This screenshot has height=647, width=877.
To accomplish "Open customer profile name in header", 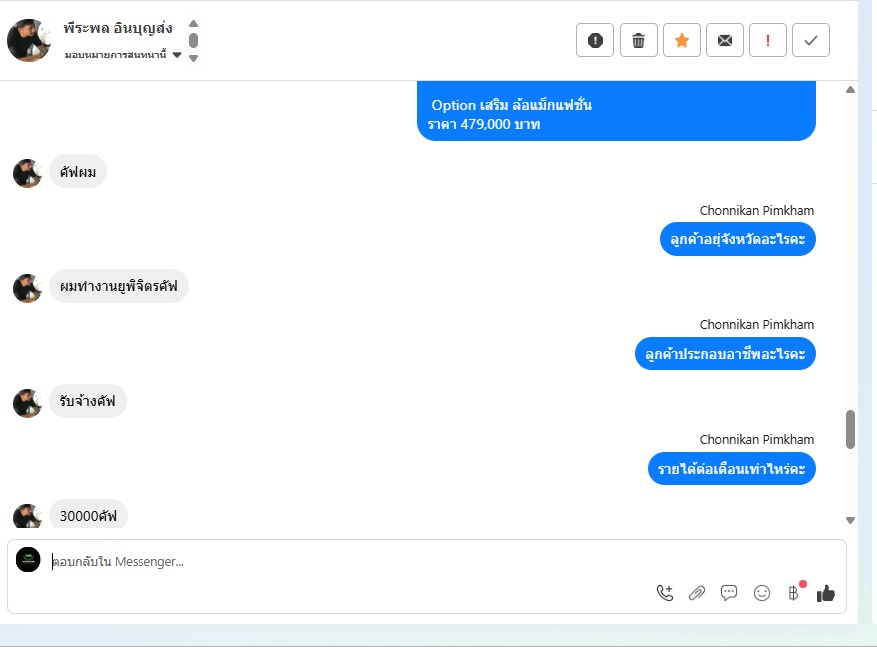I will (118, 28).
